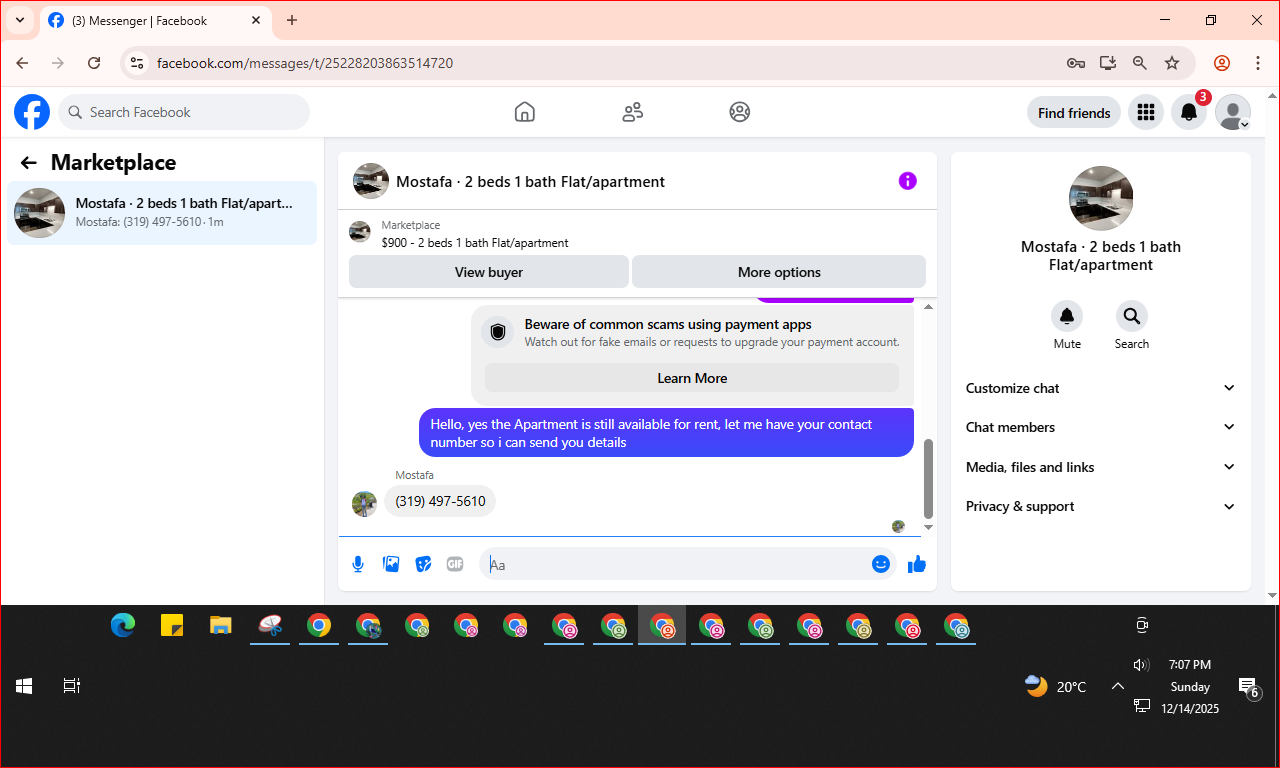Click the browser address bar URL
Screen dimensions: 1280x768
pyautogui.click(x=305, y=63)
